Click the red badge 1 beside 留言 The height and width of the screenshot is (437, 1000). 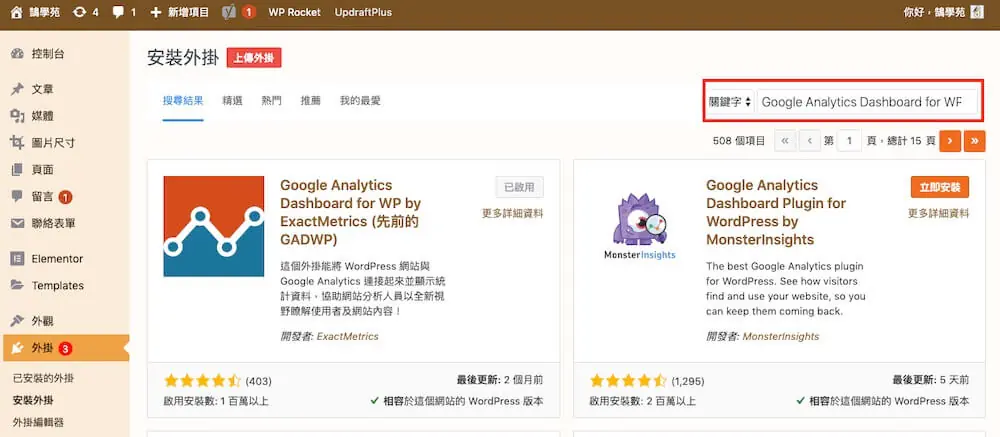[x=66, y=197]
